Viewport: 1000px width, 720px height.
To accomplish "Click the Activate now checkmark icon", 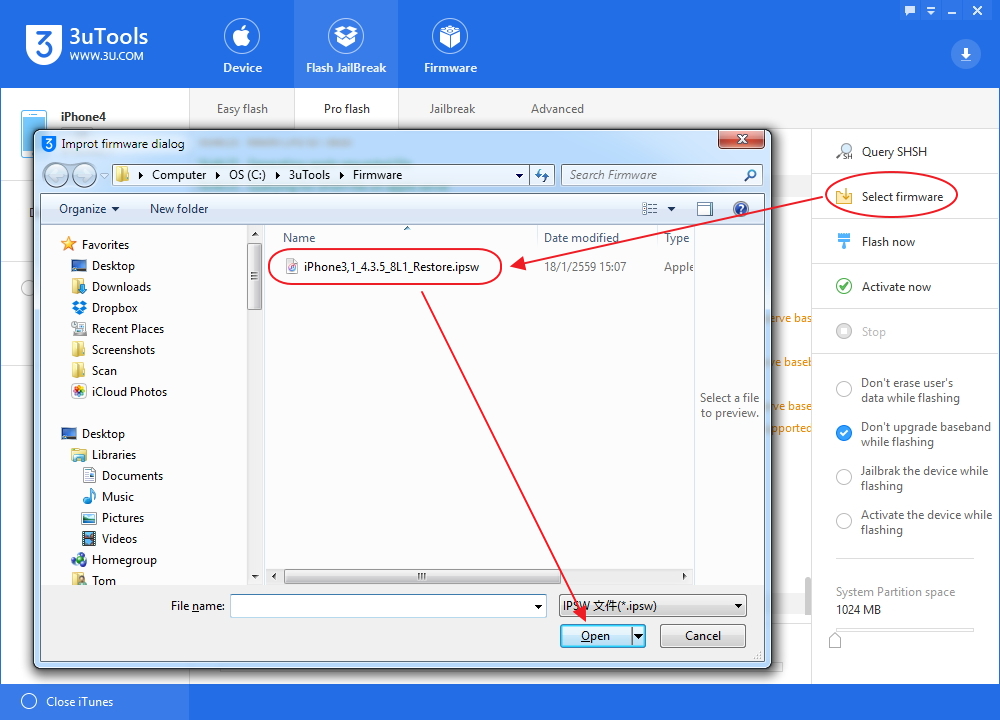I will [x=844, y=286].
